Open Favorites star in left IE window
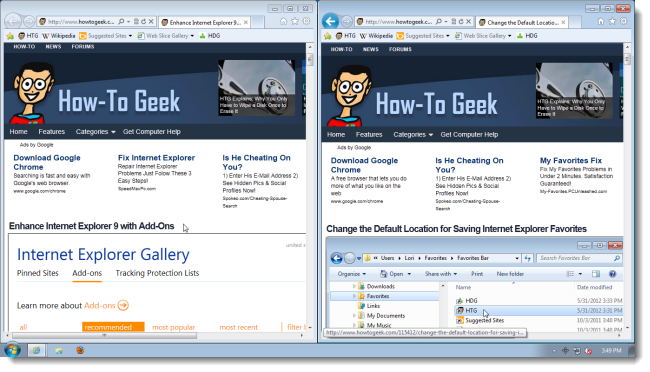This screenshot has height=372, width=650. 295,21
